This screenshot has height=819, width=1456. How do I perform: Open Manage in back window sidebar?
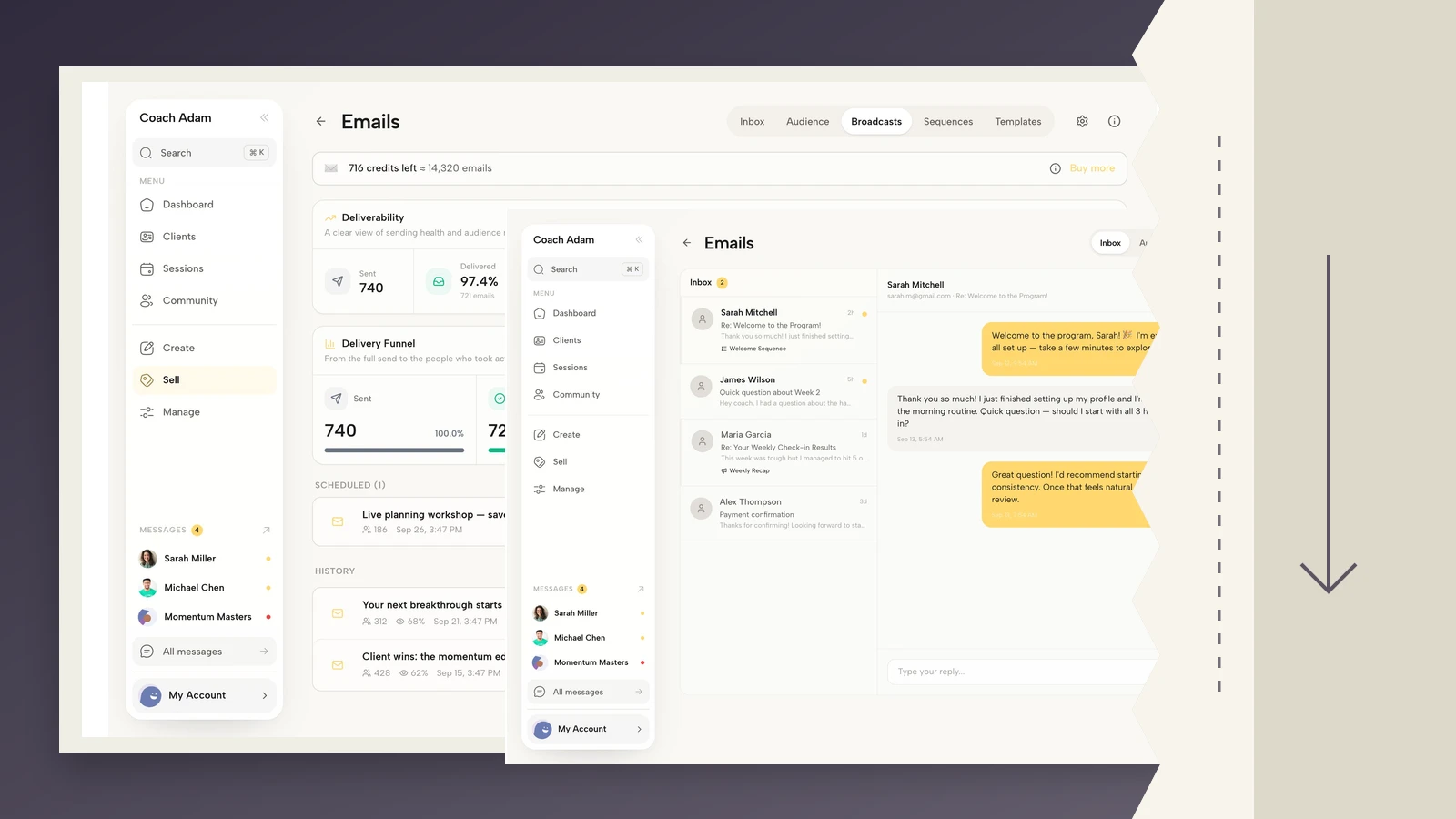coord(205,412)
